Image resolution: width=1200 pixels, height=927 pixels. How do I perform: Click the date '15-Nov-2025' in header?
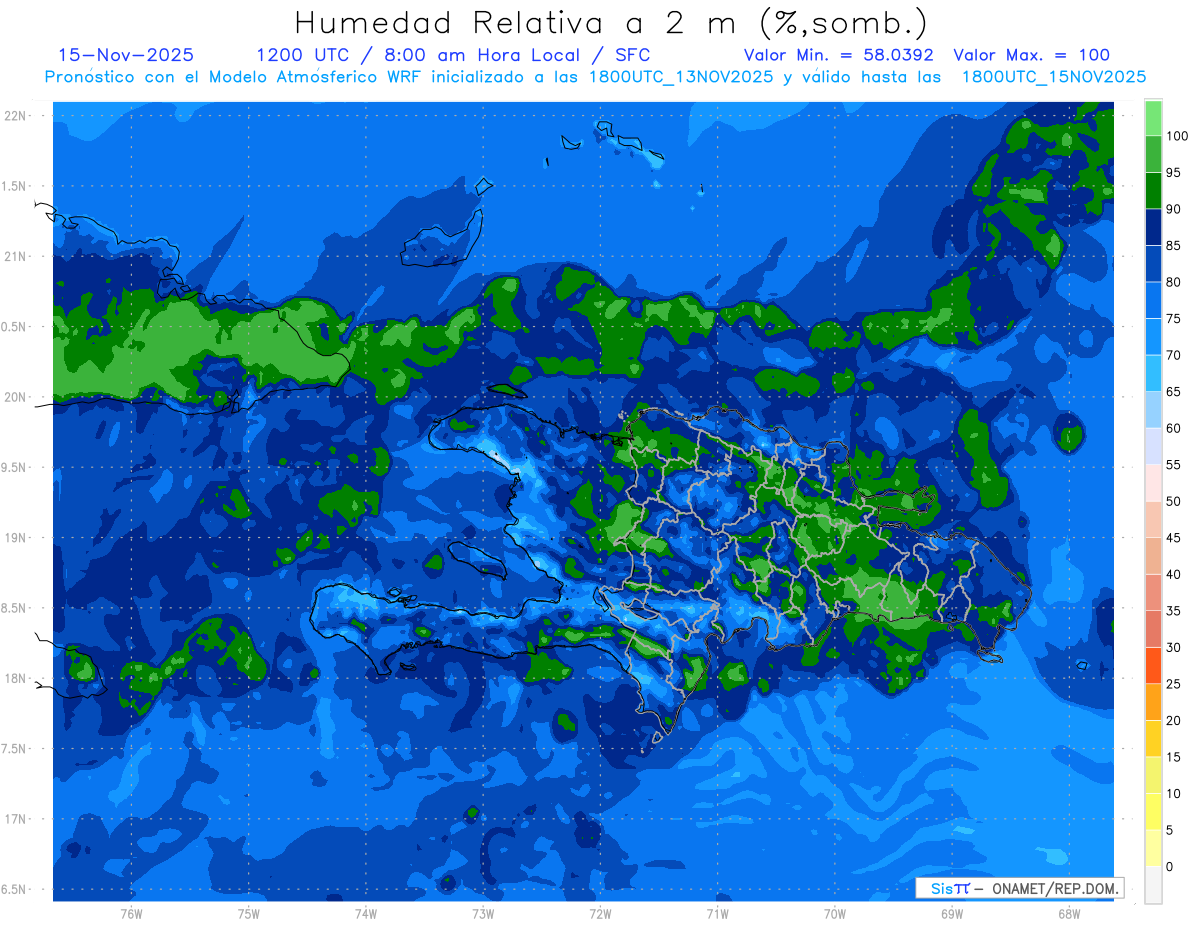(126, 55)
